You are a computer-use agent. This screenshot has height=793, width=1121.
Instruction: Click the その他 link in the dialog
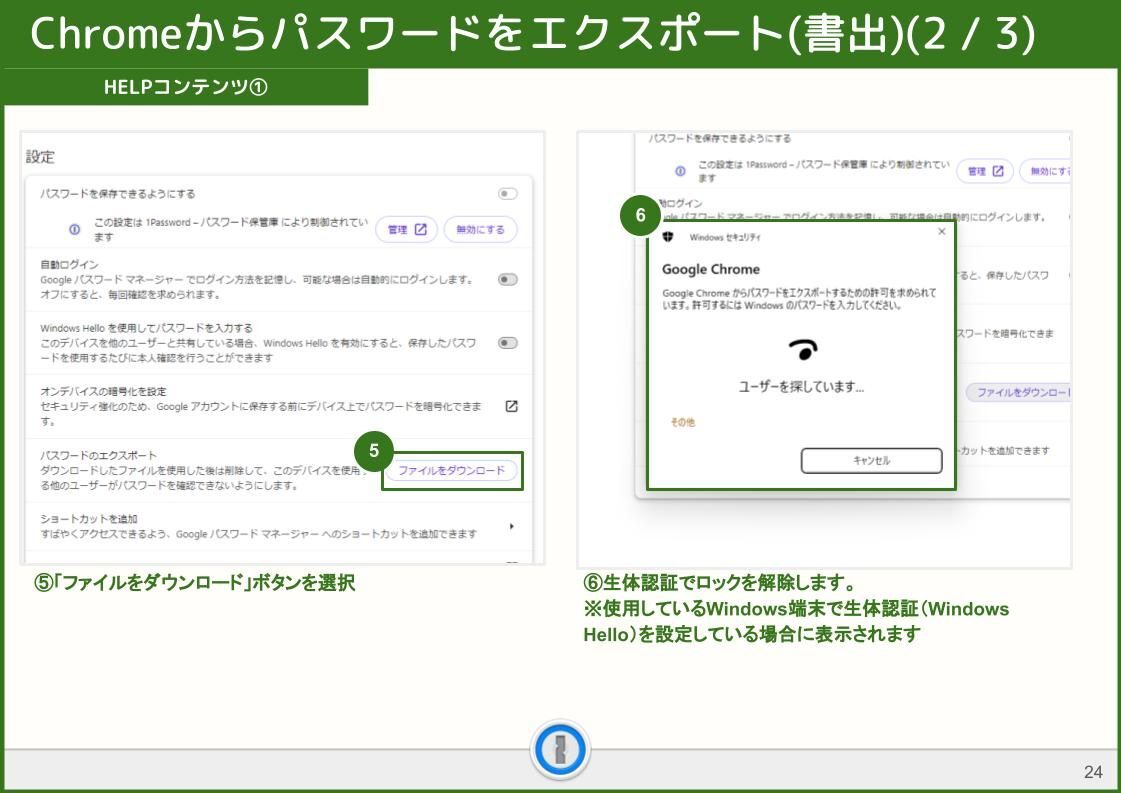[682, 423]
